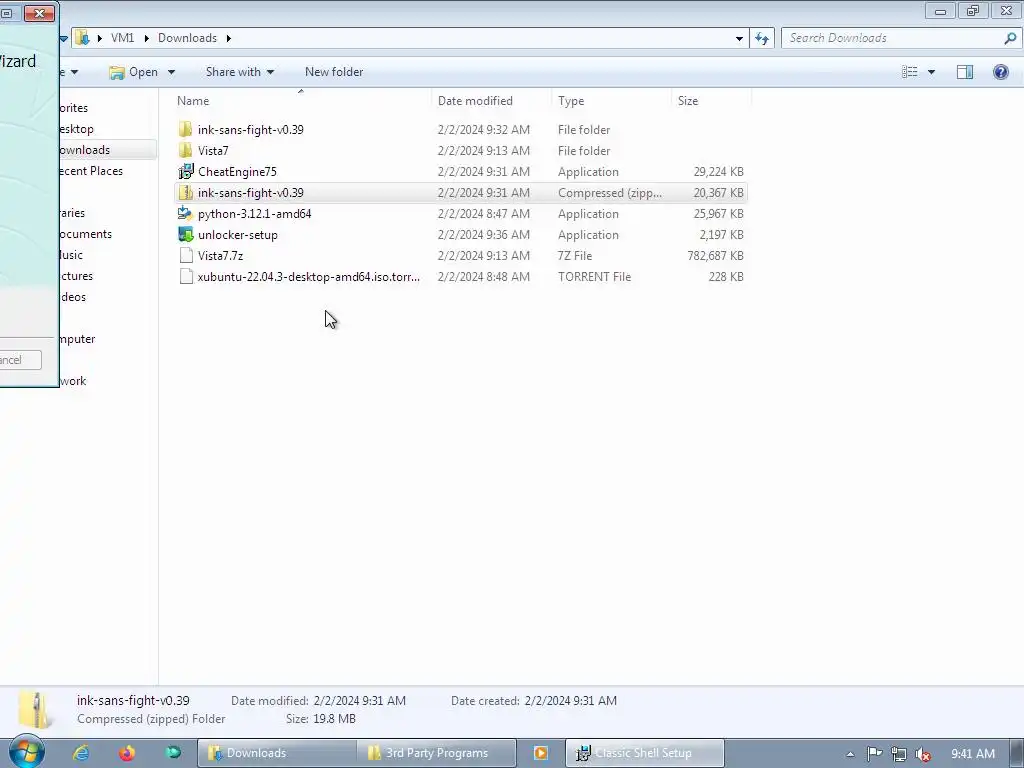Click the New folder button
The height and width of the screenshot is (768, 1024).
pyautogui.click(x=334, y=72)
